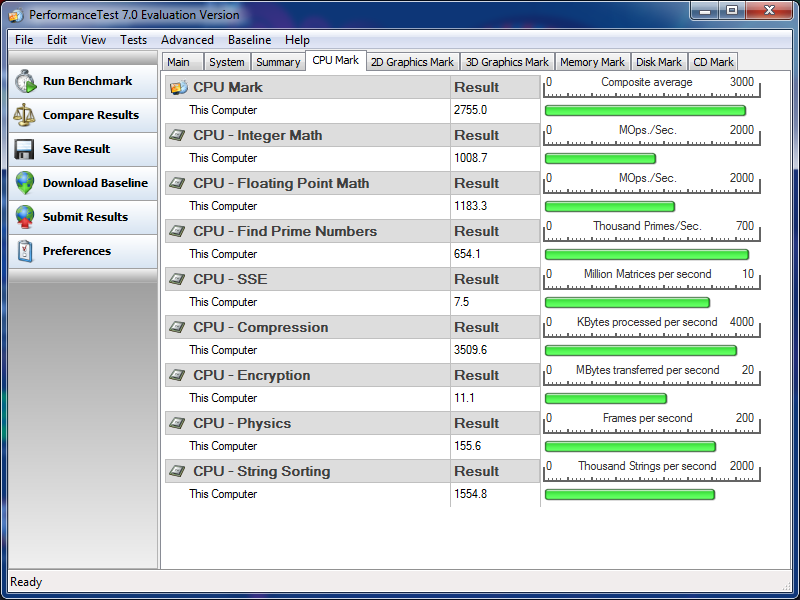Click the CPU - SSE header label
Viewport: 800px width, 600px height.
(x=230, y=279)
